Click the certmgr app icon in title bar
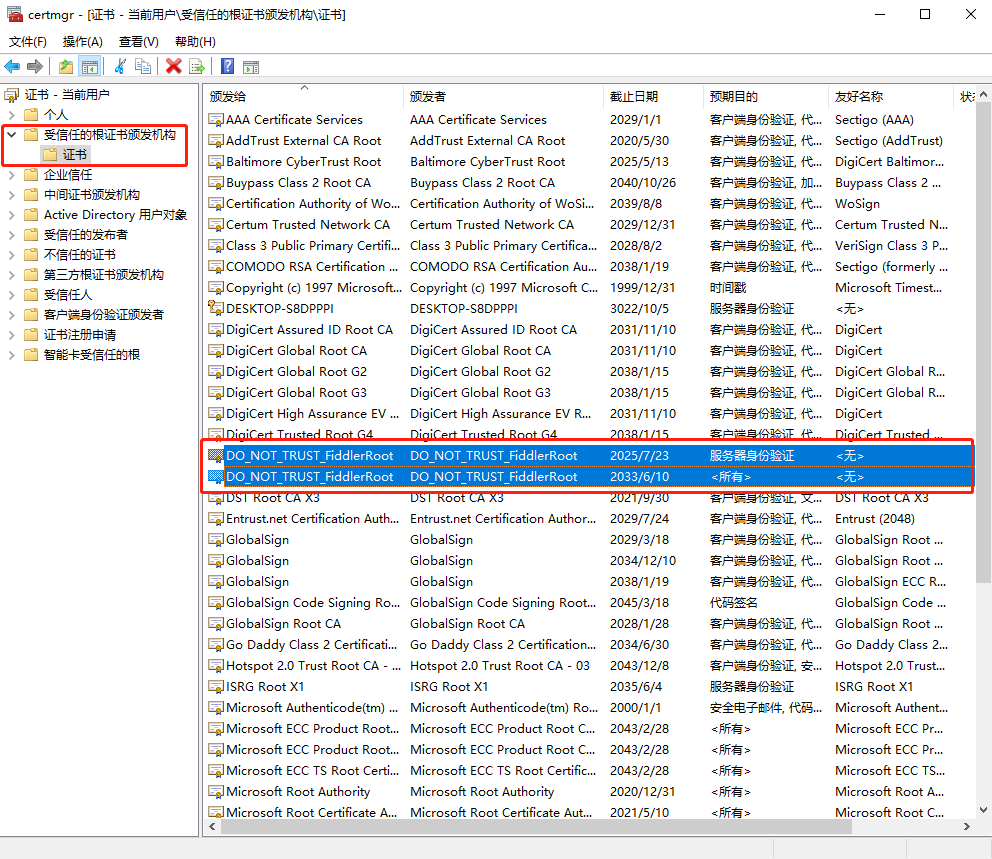Image resolution: width=992 pixels, height=859 pixels. point(15,13)
